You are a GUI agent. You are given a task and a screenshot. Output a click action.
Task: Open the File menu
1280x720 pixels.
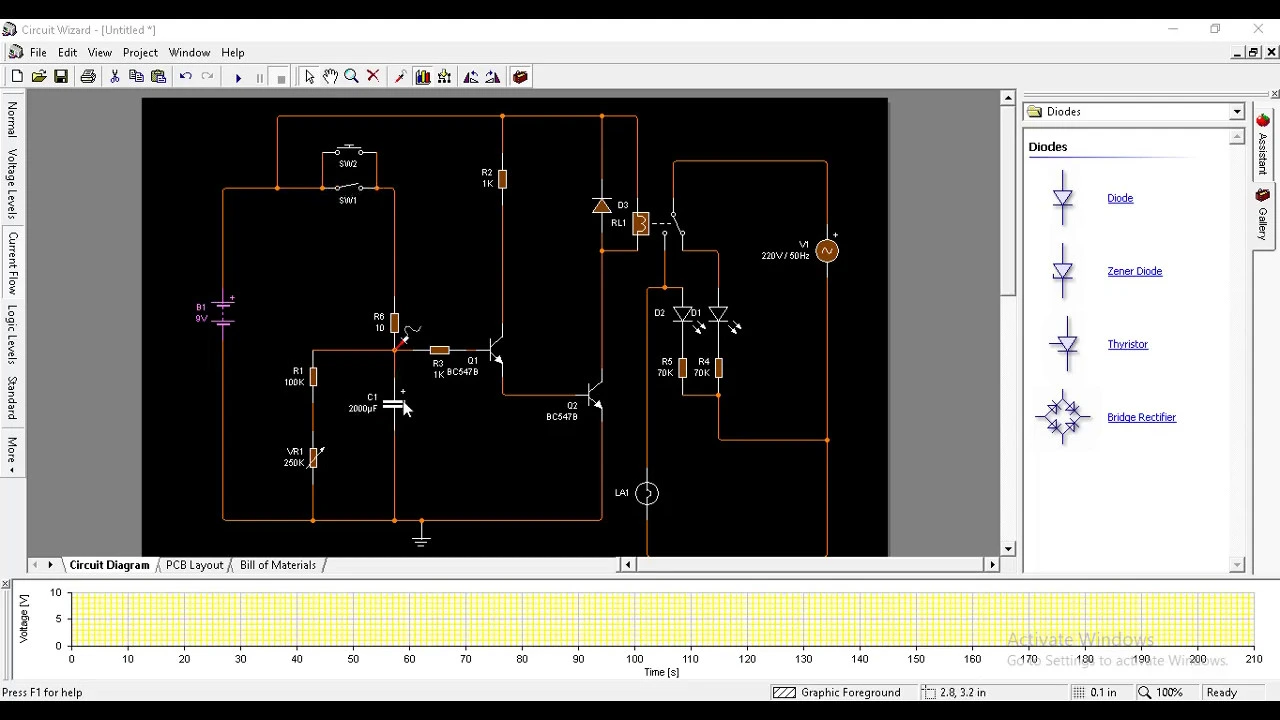38,52
